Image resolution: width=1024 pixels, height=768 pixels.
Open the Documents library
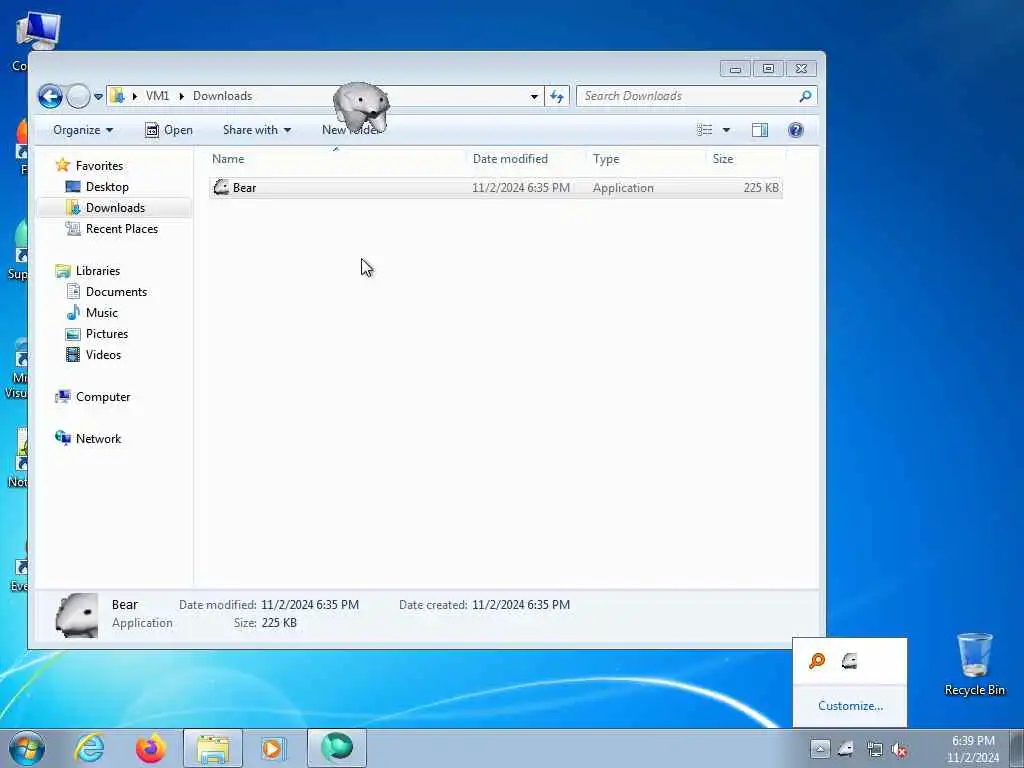(x=116, y=292)
